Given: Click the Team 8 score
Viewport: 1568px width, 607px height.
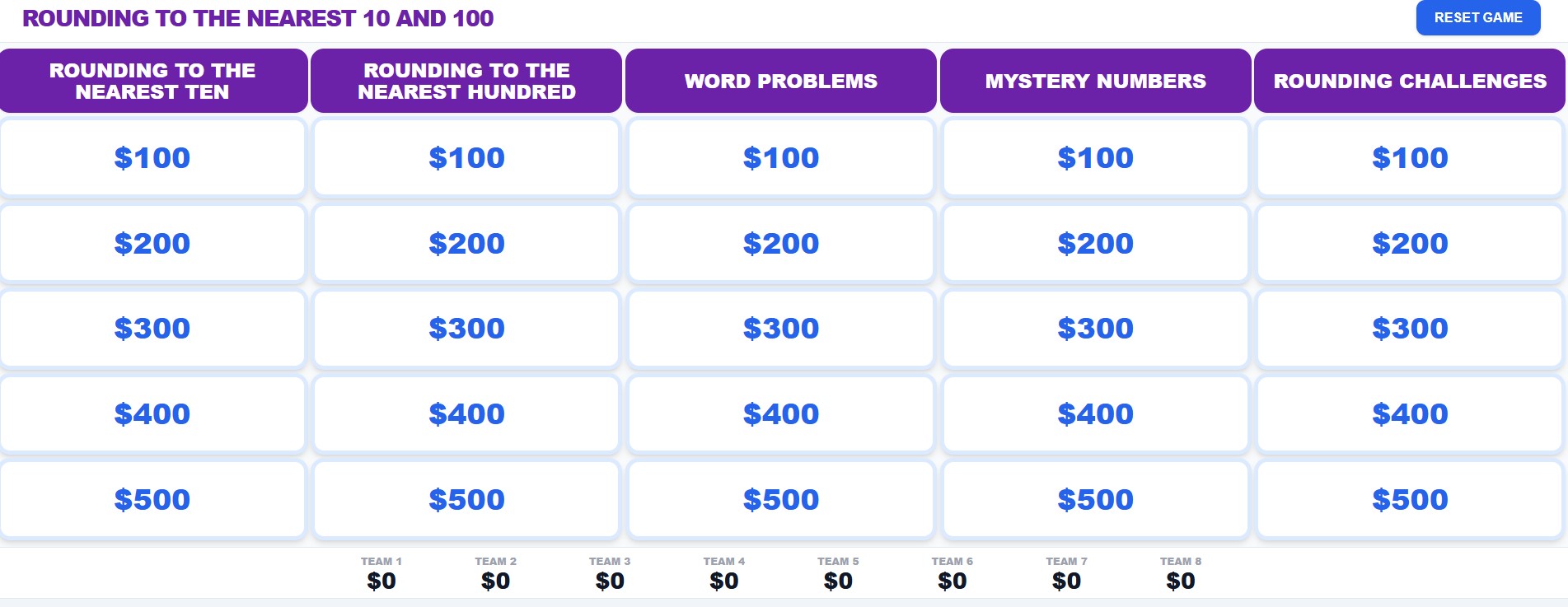Looking at the screenshot, I should (x=1181, y=581).
